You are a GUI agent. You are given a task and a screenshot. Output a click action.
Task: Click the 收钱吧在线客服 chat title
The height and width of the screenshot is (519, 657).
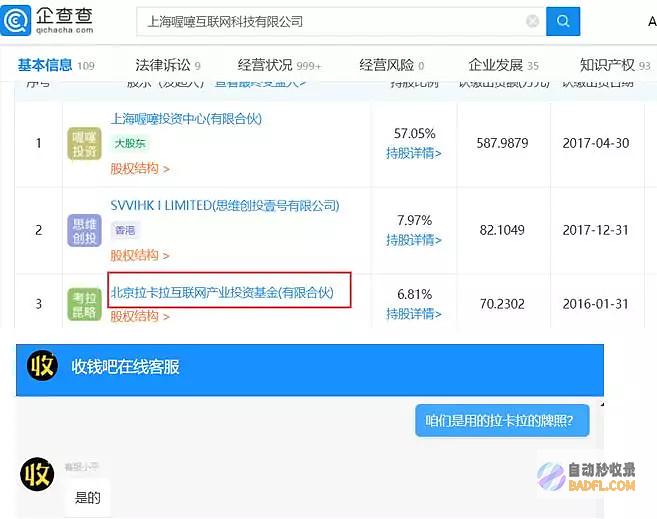pos(125,367)
